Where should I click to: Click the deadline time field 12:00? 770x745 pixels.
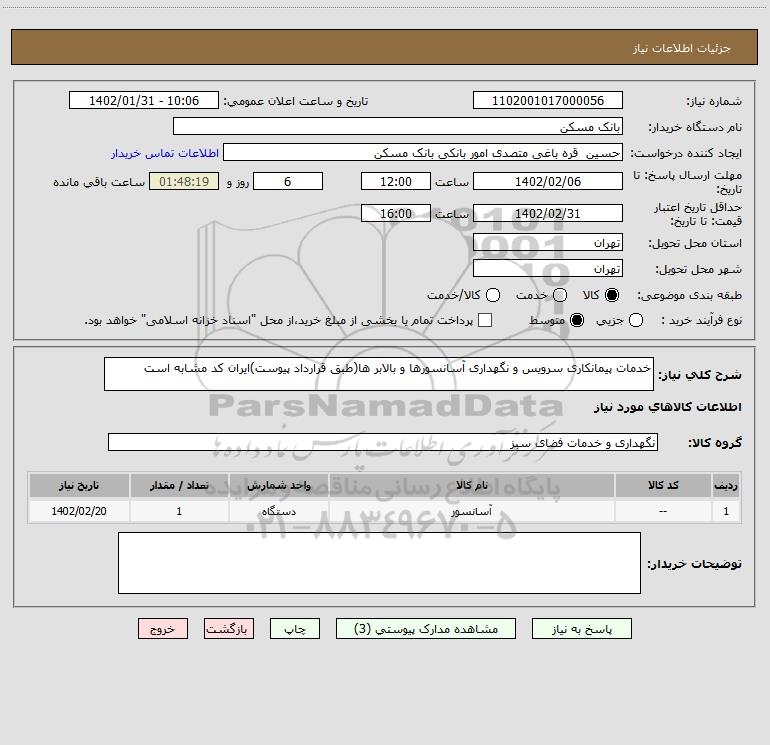(396, 181)
